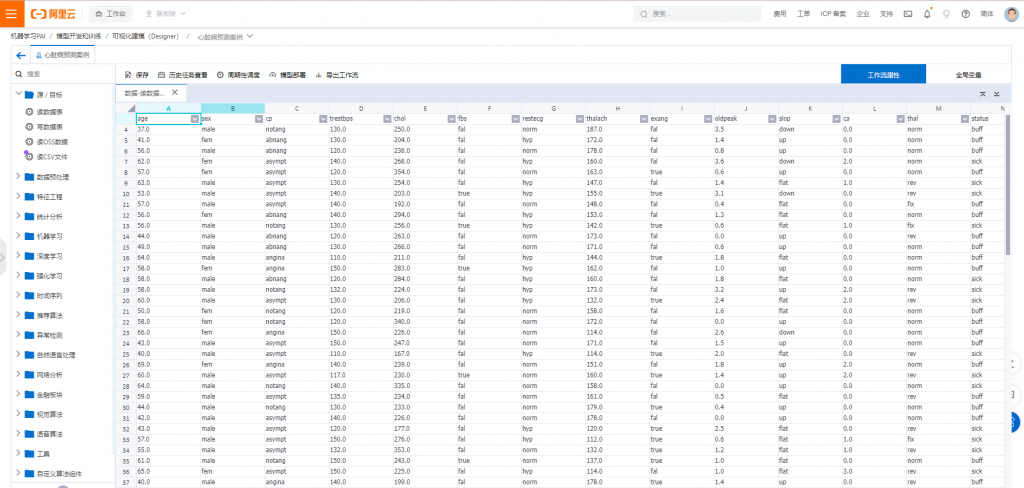Viewport: 1024px width, 488px height.
Task: Select the 心脏病预测案例 workflow tab
Action: click(x=63, y=56)
